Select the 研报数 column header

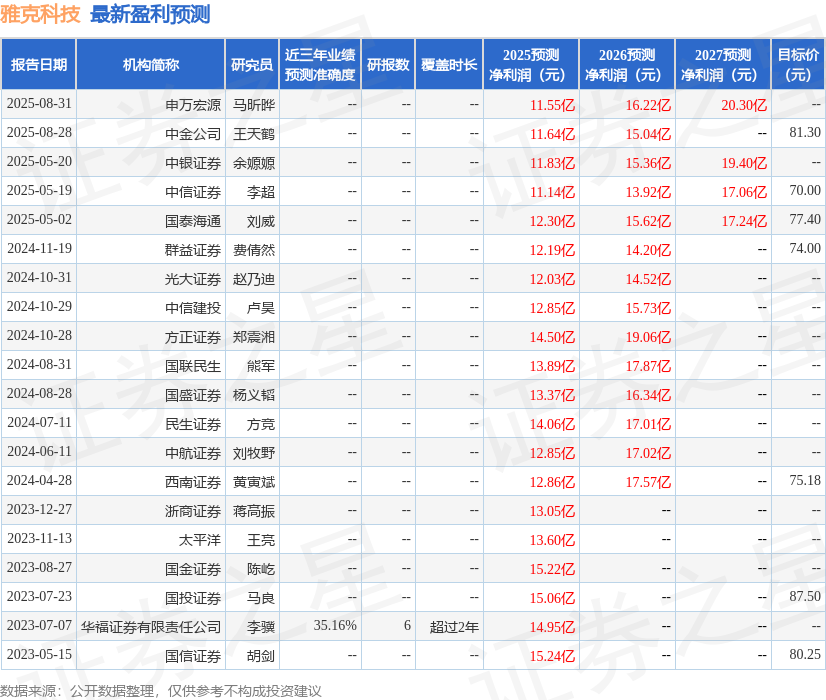(x=388, y=64)
